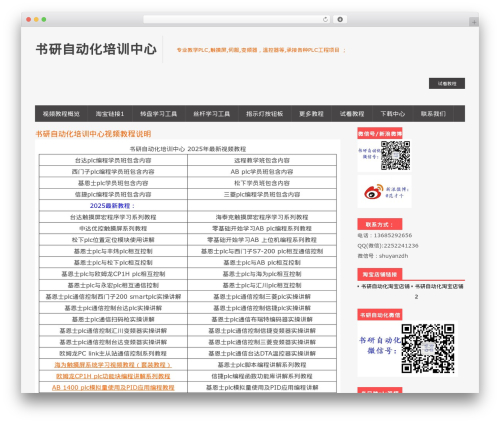
Task: Click the shuyanzdh WeChat ID text
Action: coord(393,256)
